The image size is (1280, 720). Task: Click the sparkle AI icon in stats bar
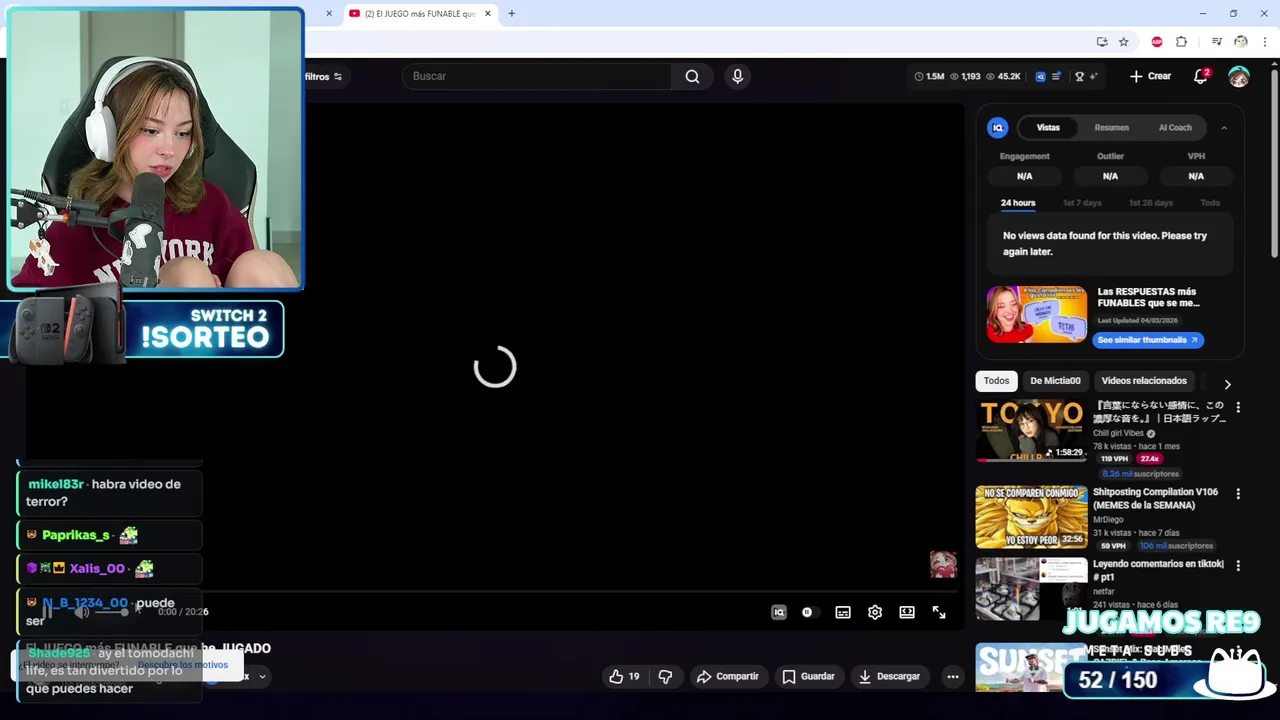point(1093,76)
